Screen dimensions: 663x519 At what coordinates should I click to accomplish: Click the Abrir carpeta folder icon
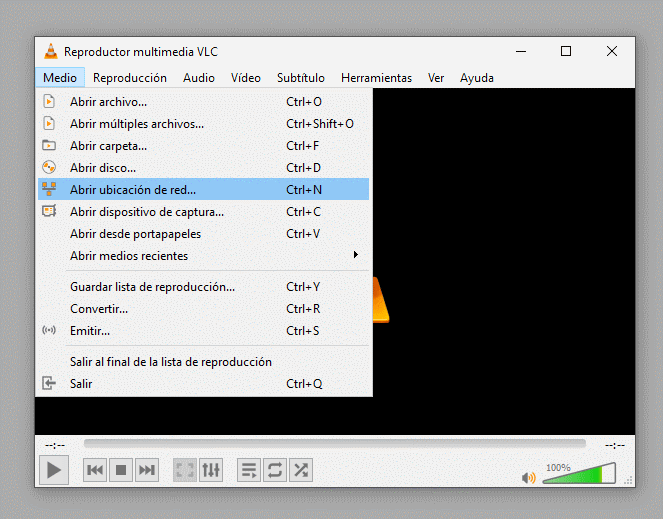(x=49, y=146)
